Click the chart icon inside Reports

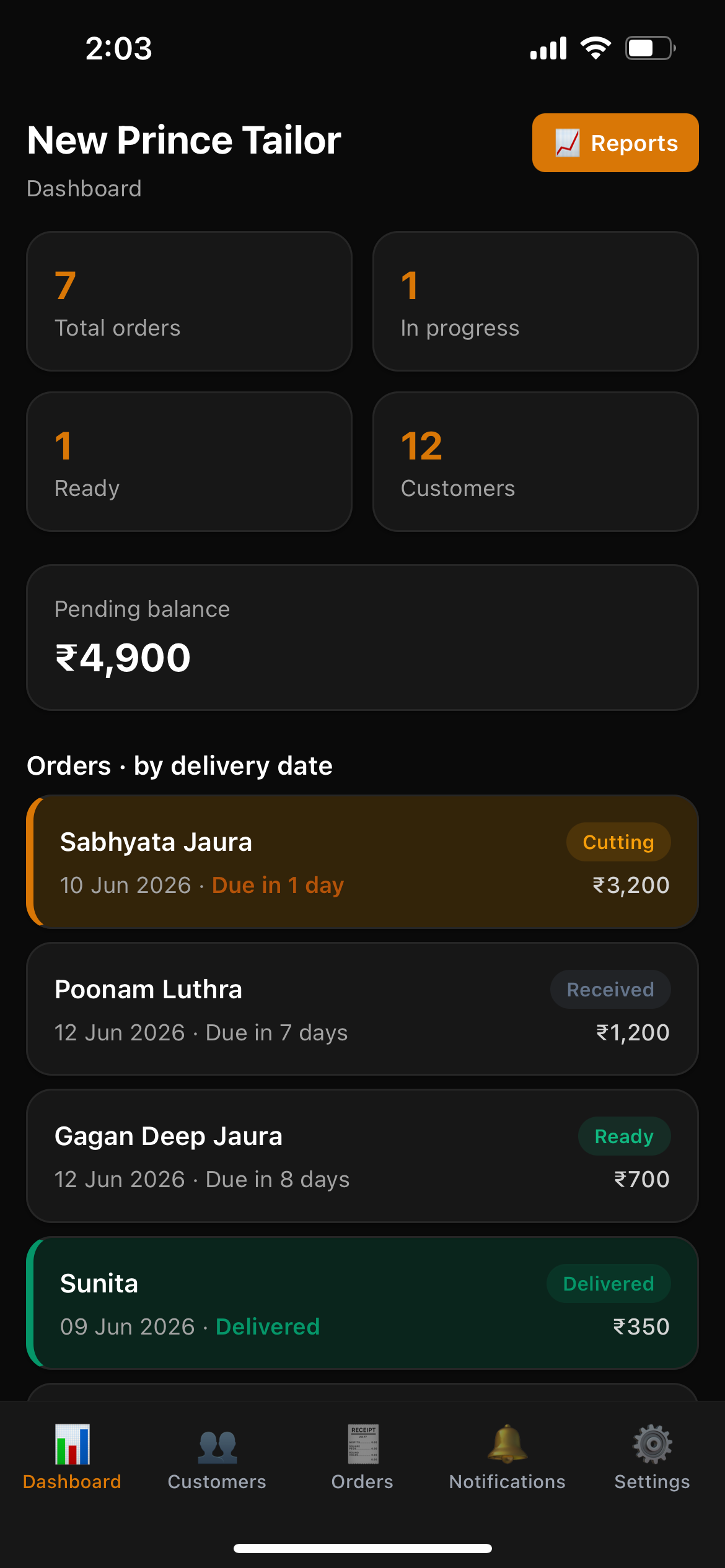tap(567, 143)
